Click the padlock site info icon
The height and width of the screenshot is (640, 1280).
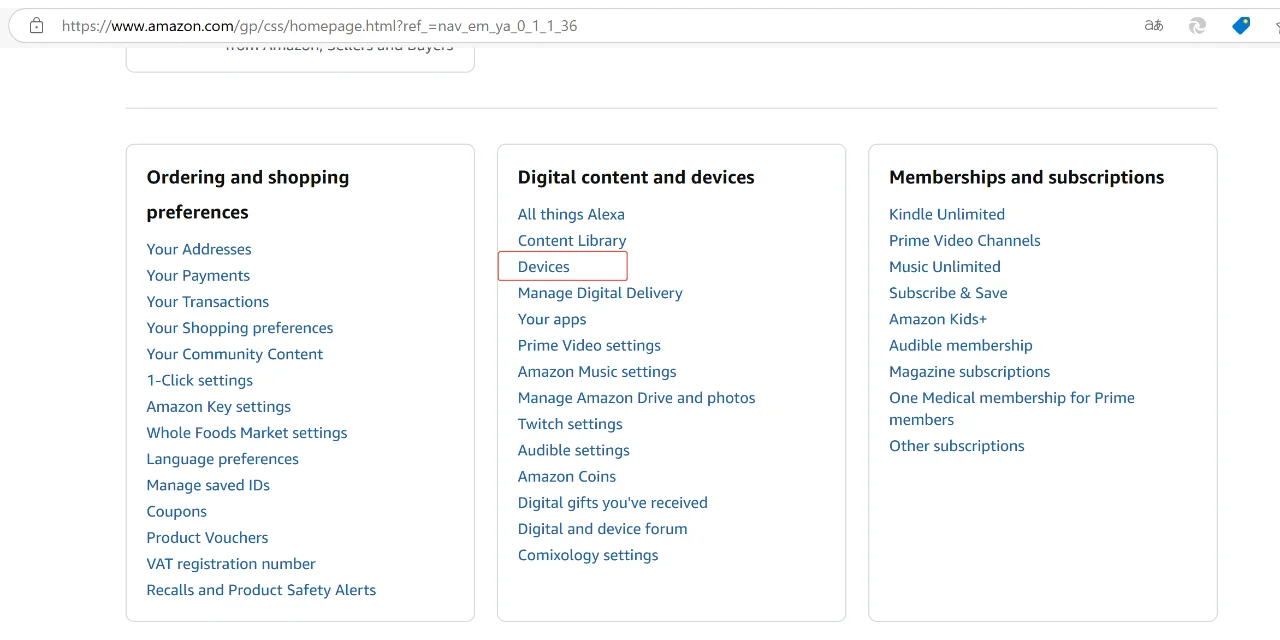37,26
